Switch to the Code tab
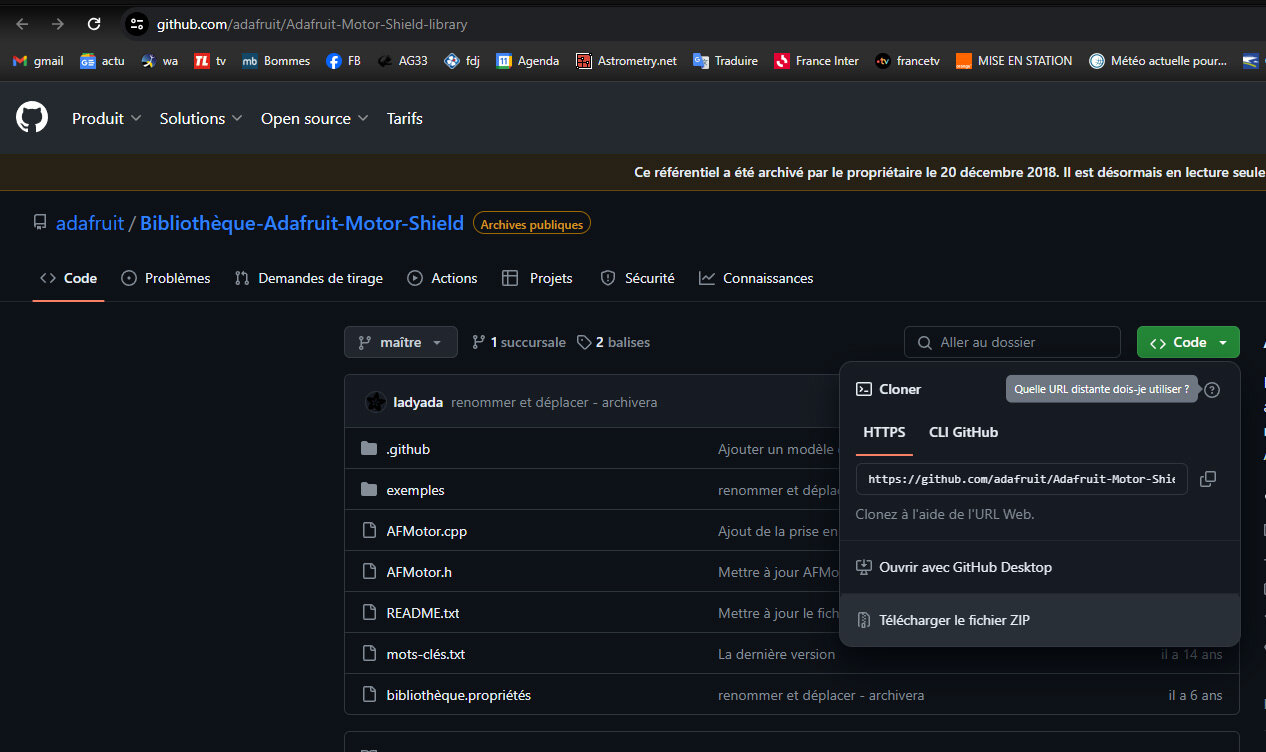Image resolution: width=1266 pixels, height=752 pixels. click(68, 278)
